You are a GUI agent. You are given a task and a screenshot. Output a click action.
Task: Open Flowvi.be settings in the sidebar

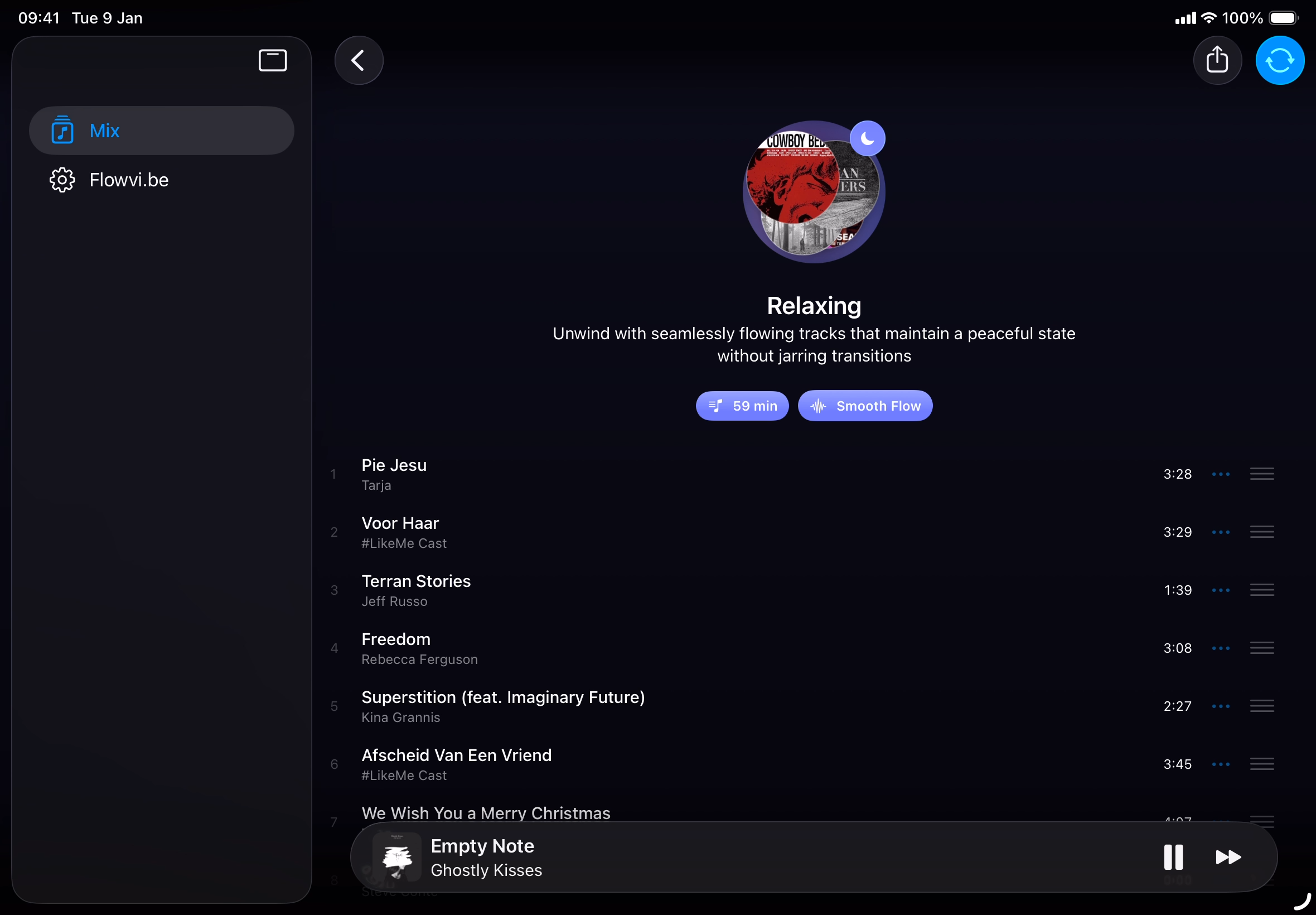[129, 180]
